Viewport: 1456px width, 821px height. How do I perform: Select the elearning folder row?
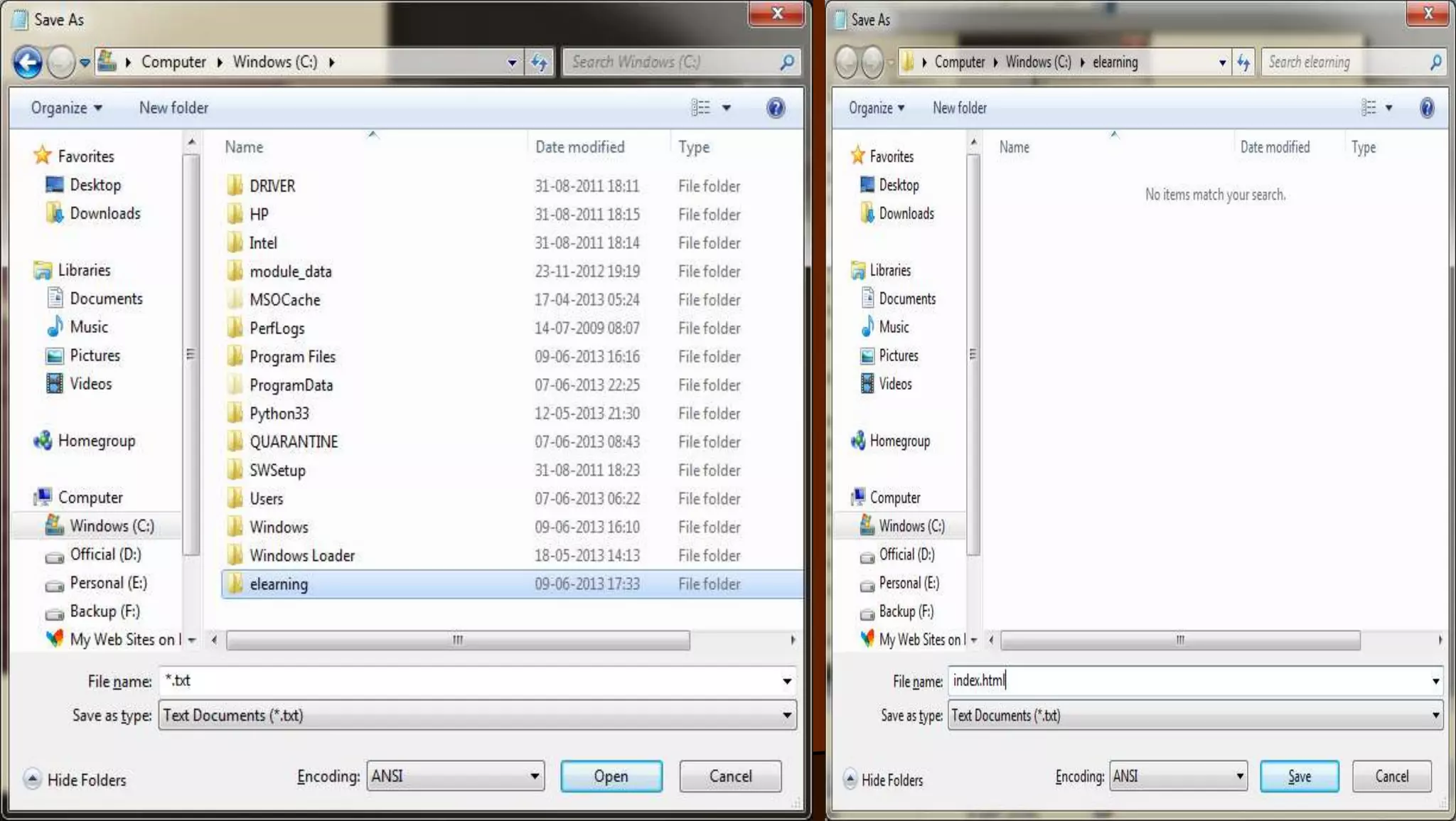(x=279, y=584)
